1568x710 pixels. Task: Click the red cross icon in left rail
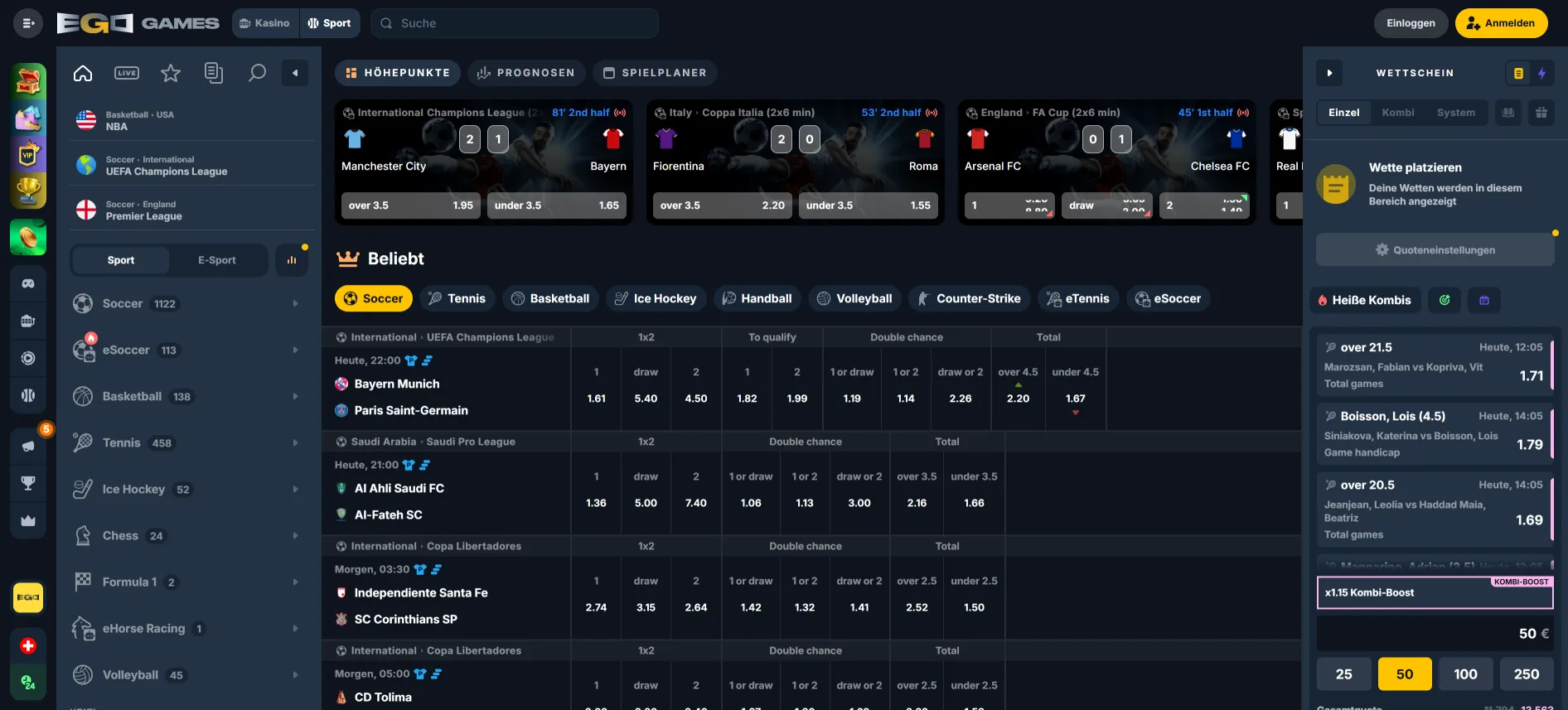[x=28, y=645]
